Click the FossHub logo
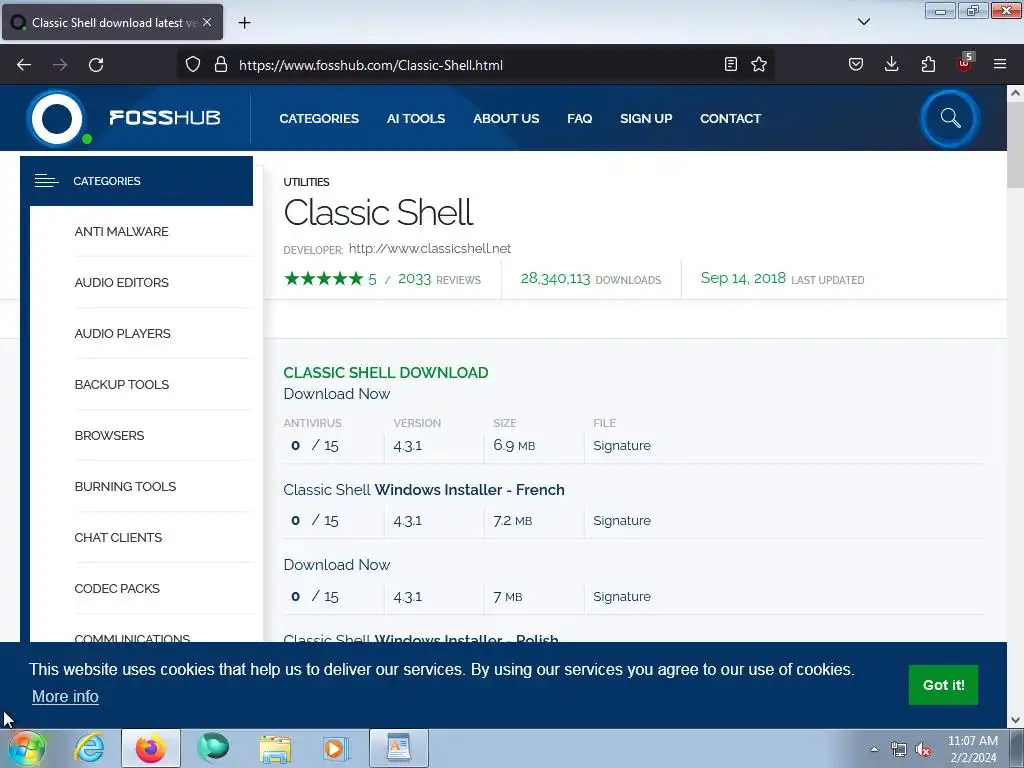The image size is (1024, 768). (x=125, y=118)
